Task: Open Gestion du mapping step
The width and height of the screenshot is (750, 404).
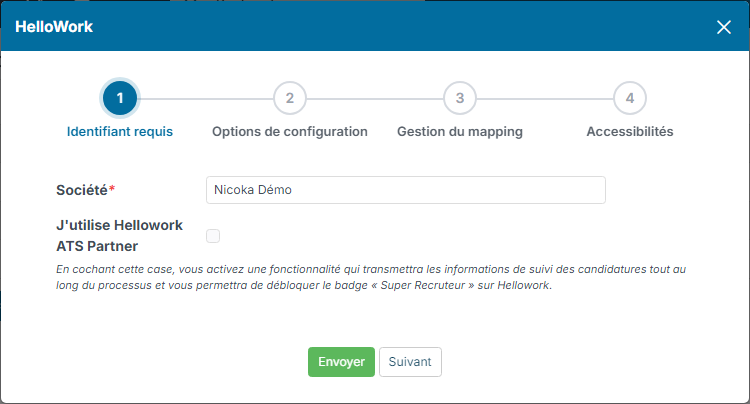Action: click(460, 131)
